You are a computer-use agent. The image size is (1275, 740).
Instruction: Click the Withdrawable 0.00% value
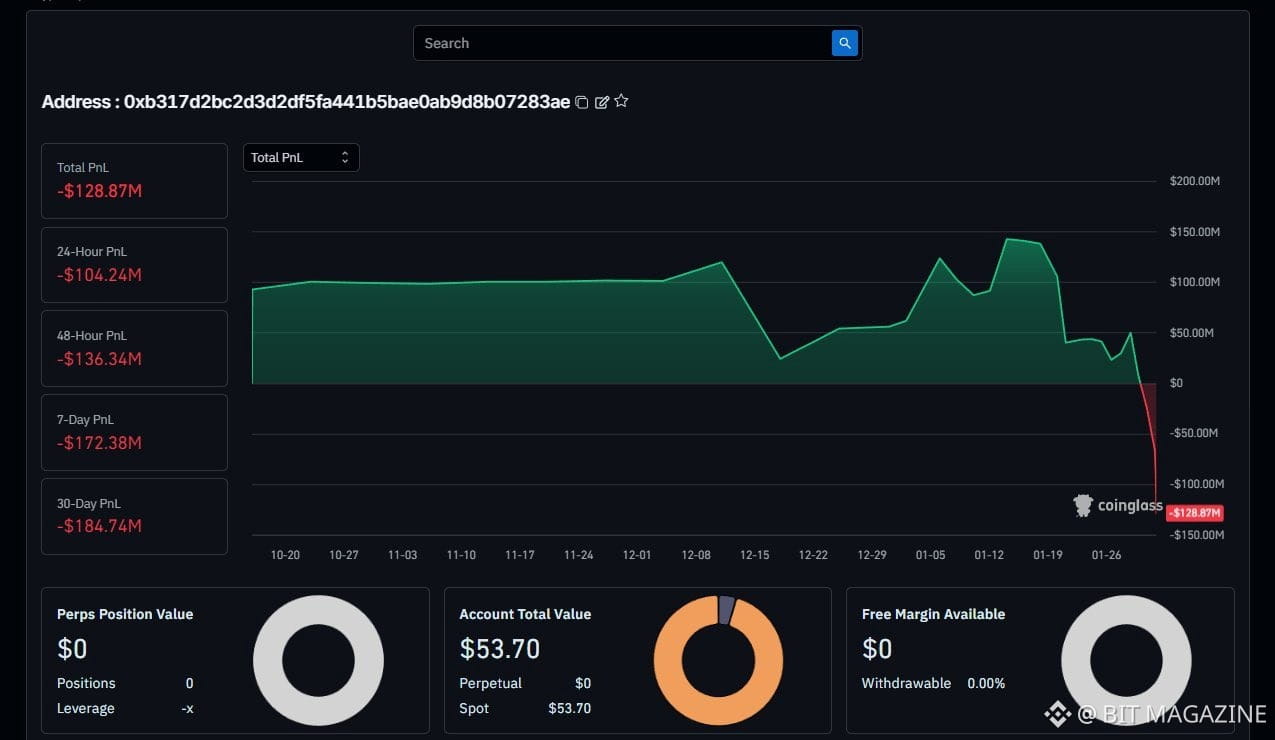pyautogui.click(x=986, y=683)
